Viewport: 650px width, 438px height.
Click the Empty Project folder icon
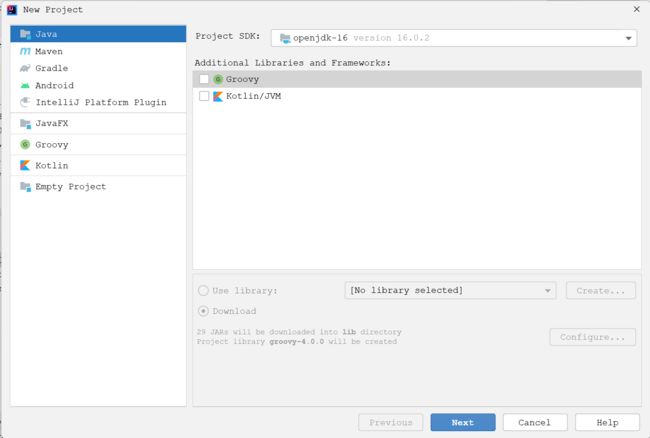[x=25, y=187]
